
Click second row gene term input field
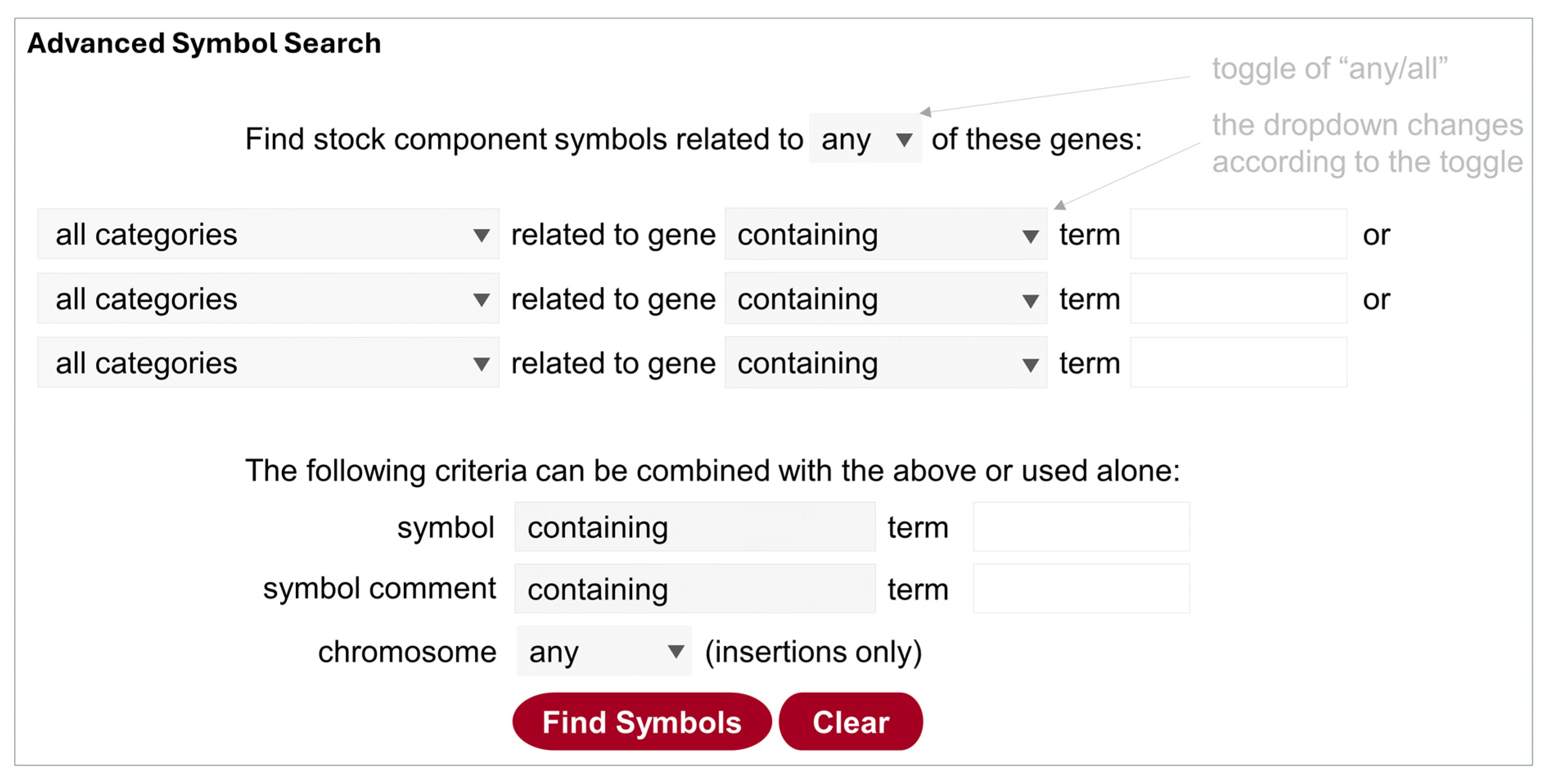tap(1238, 299)
